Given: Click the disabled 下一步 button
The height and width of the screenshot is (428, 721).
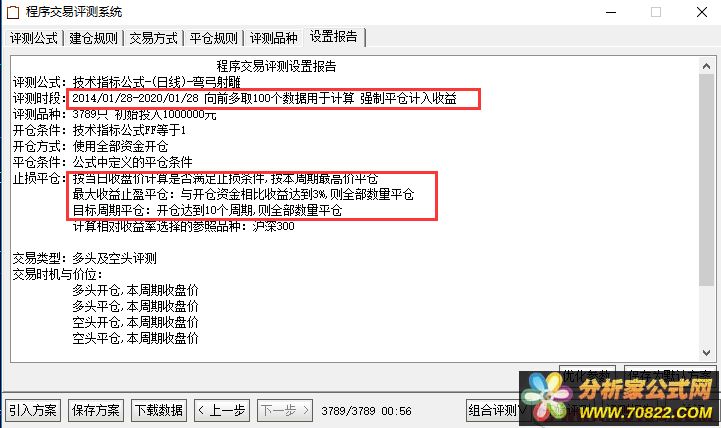Looking at the screenshot, I should click(x=285, y=410).
